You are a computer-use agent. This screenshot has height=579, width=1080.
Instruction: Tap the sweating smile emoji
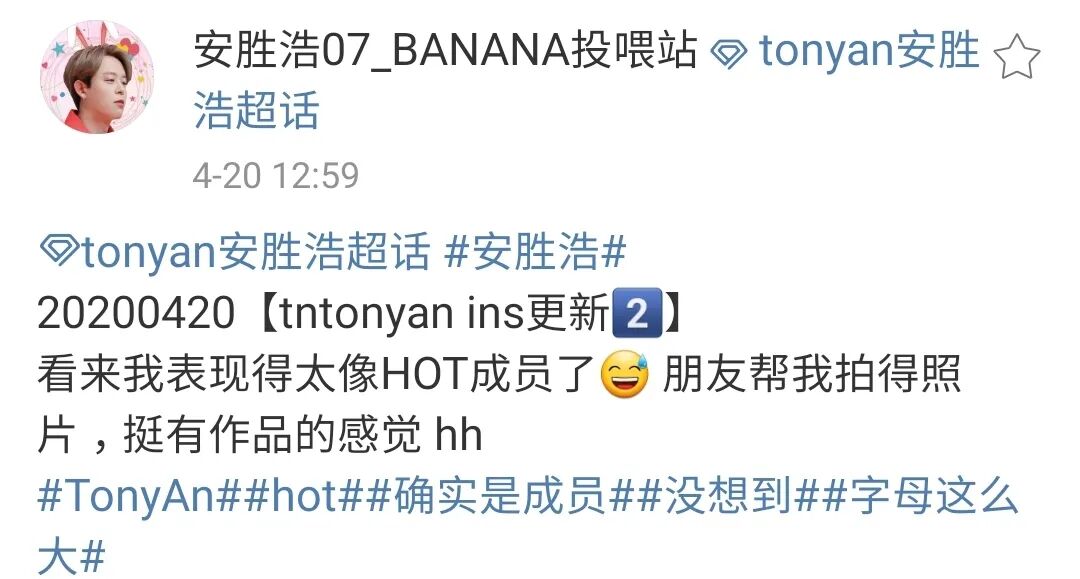[625, 375]
